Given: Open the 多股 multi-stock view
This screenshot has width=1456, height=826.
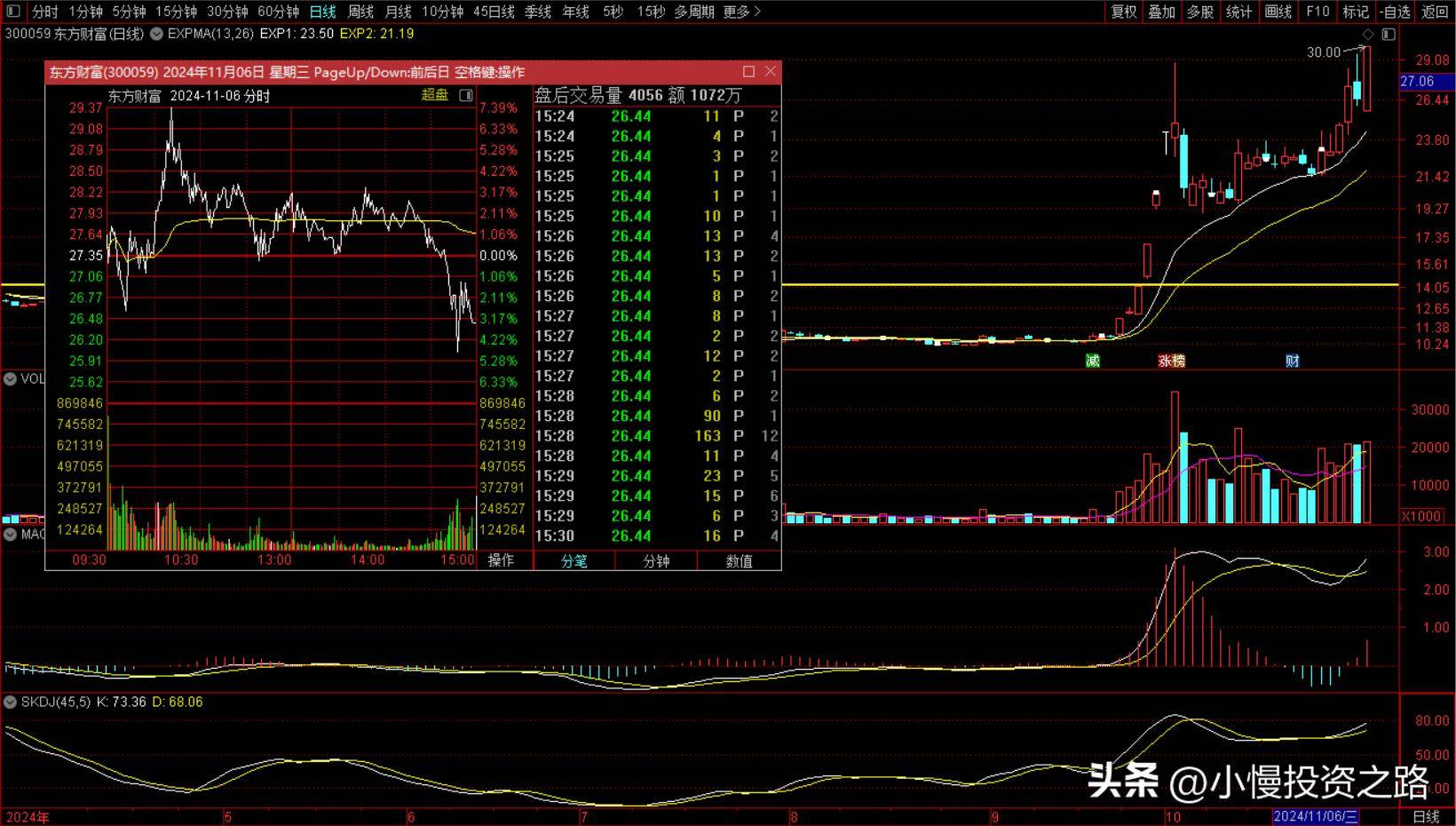Looking at the screenshot, I should (1200, 12).
